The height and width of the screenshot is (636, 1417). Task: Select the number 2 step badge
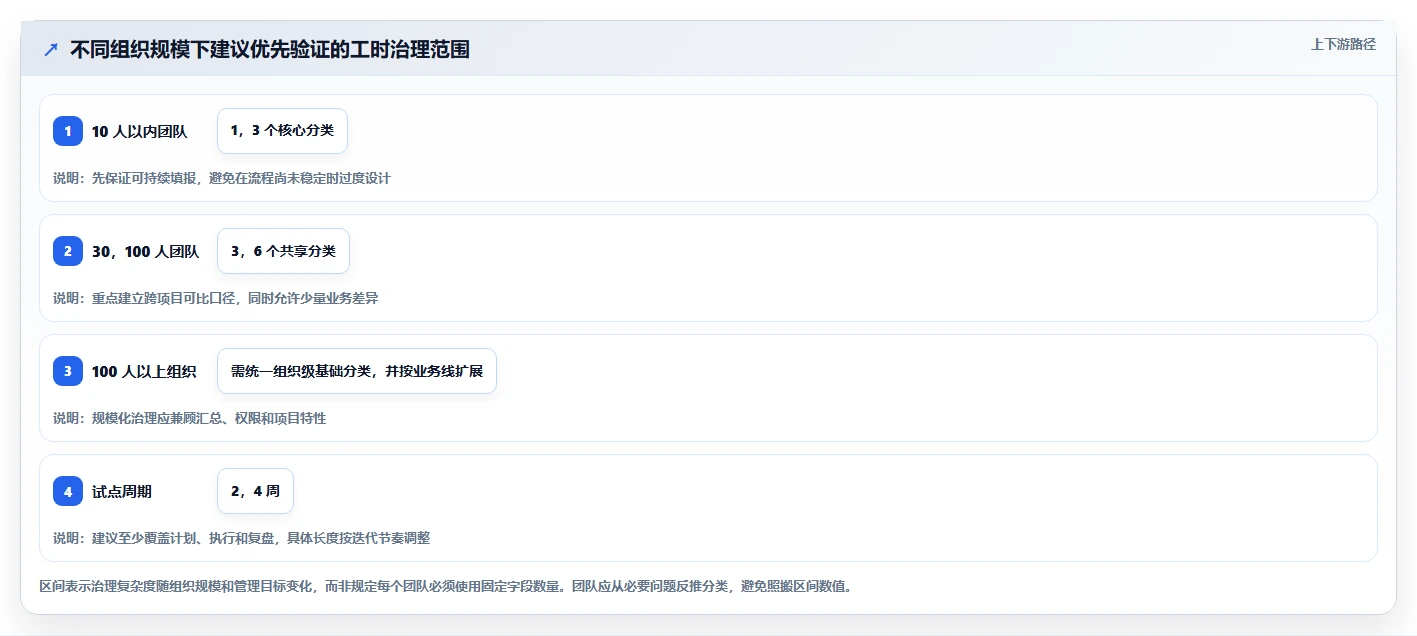[68, 251]
